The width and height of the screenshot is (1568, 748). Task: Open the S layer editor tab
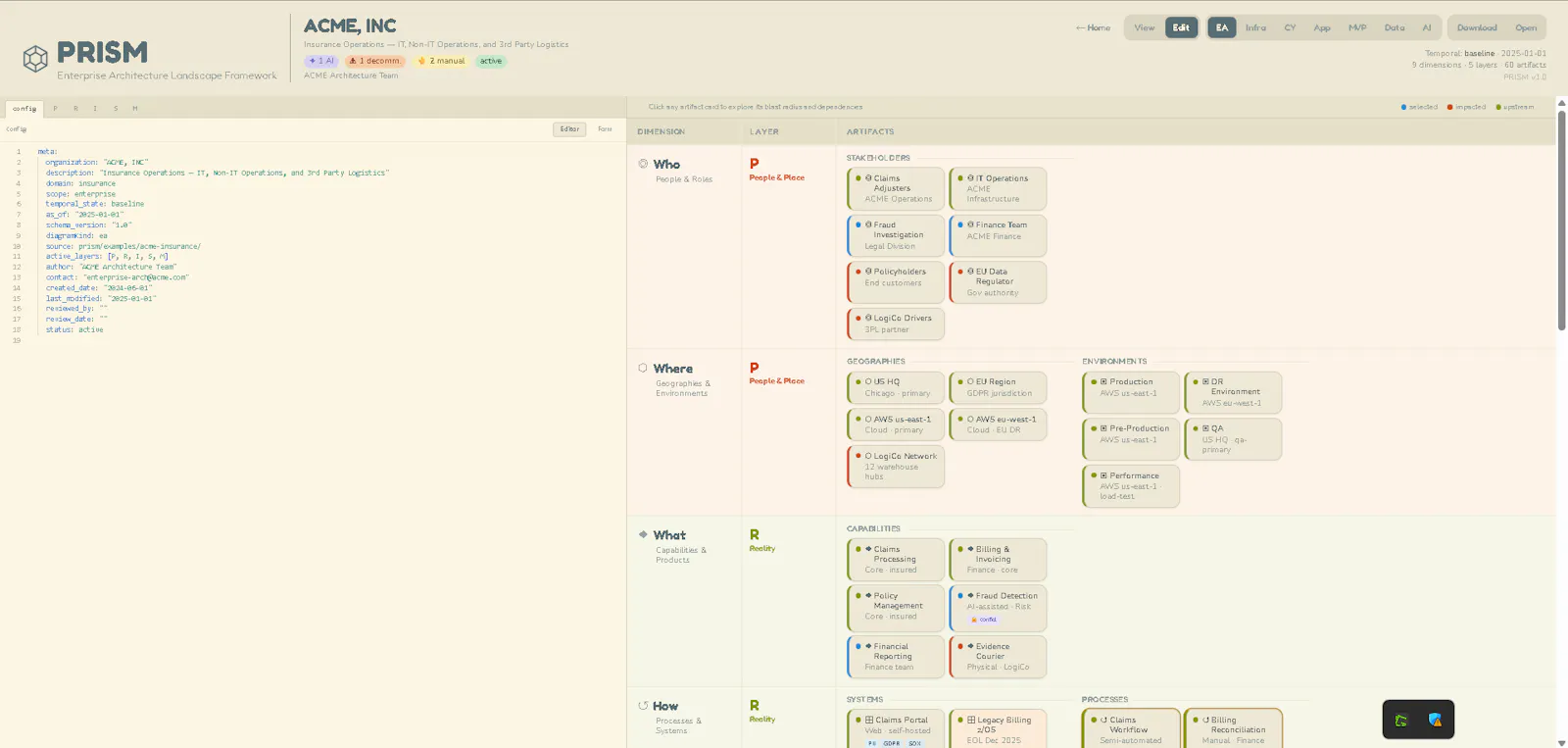pos(116,109)
